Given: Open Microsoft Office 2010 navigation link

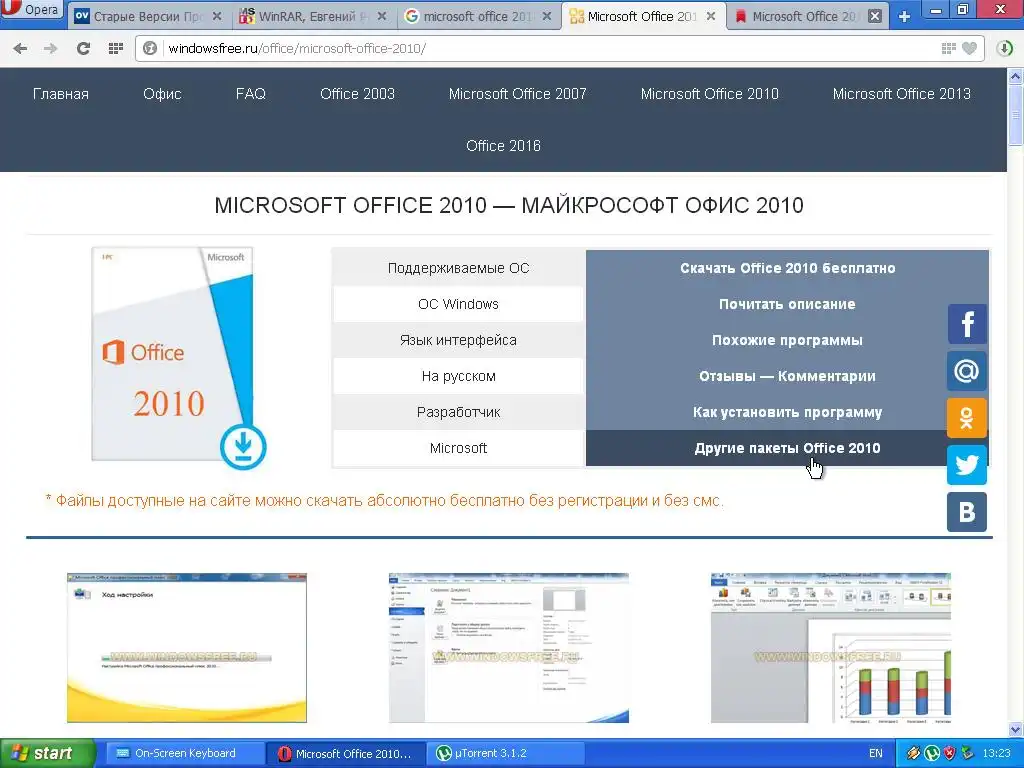Looking at the screenshot, I should point(710,94).
